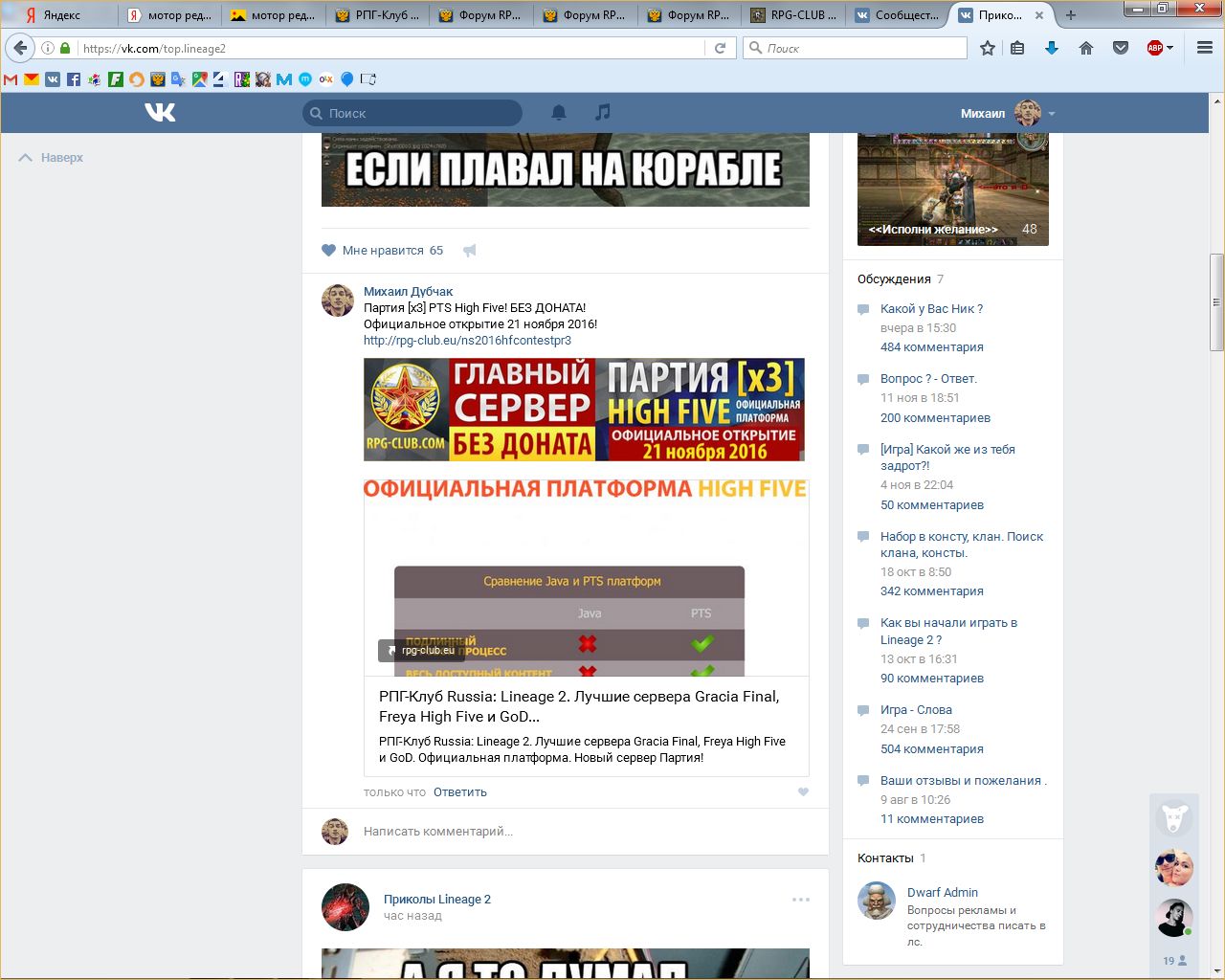Open Приколы Lineage 2 community name
1225x980 pixels.
[x=437, y=900]
